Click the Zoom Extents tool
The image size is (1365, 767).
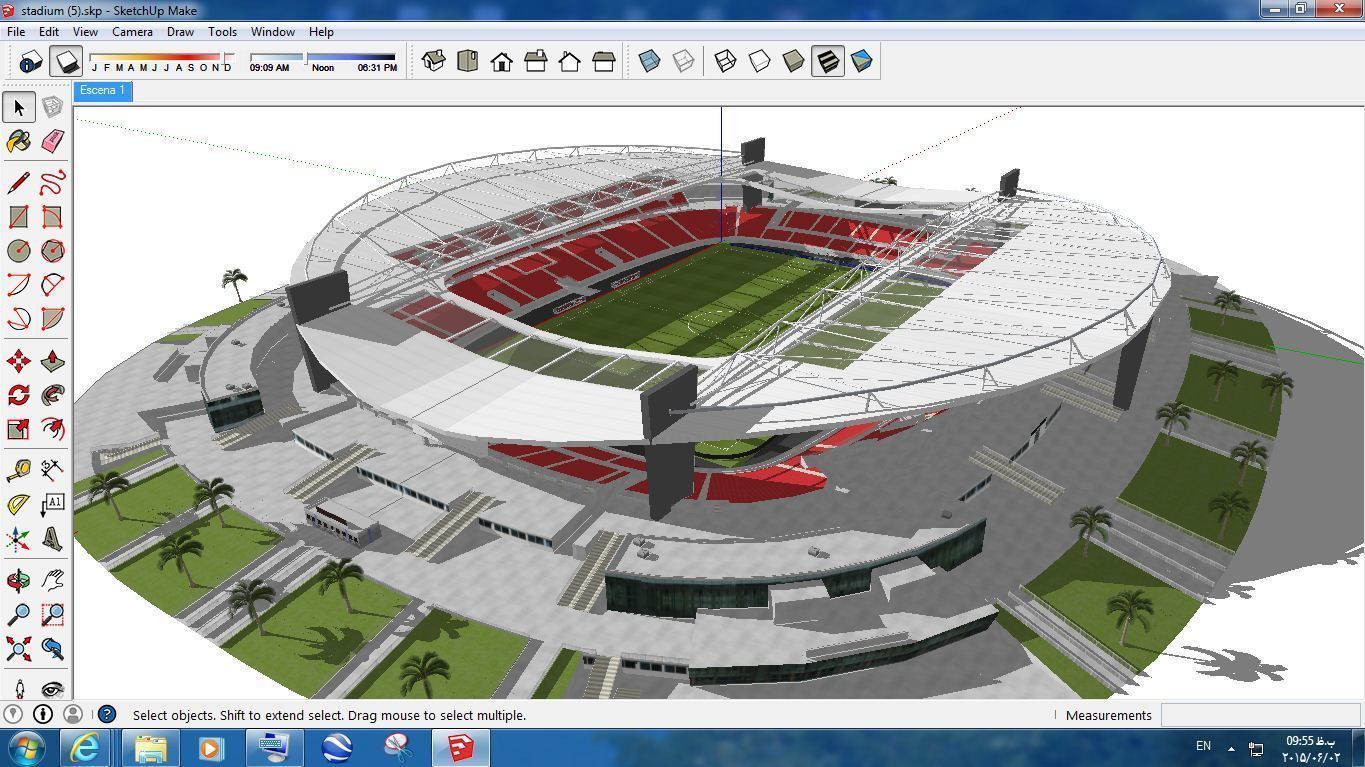click(x=19, y=649)
